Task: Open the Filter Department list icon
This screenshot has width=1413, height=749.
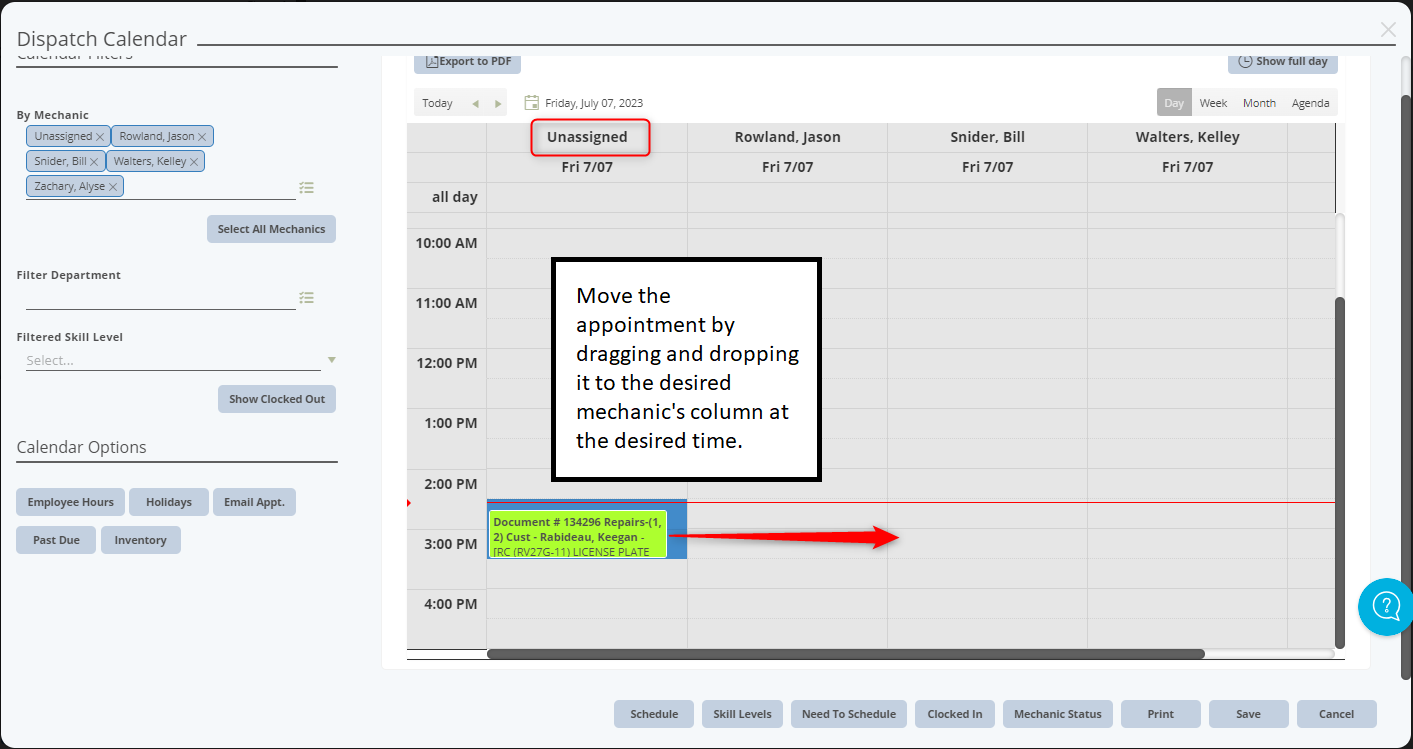Action: click(306, 297)
